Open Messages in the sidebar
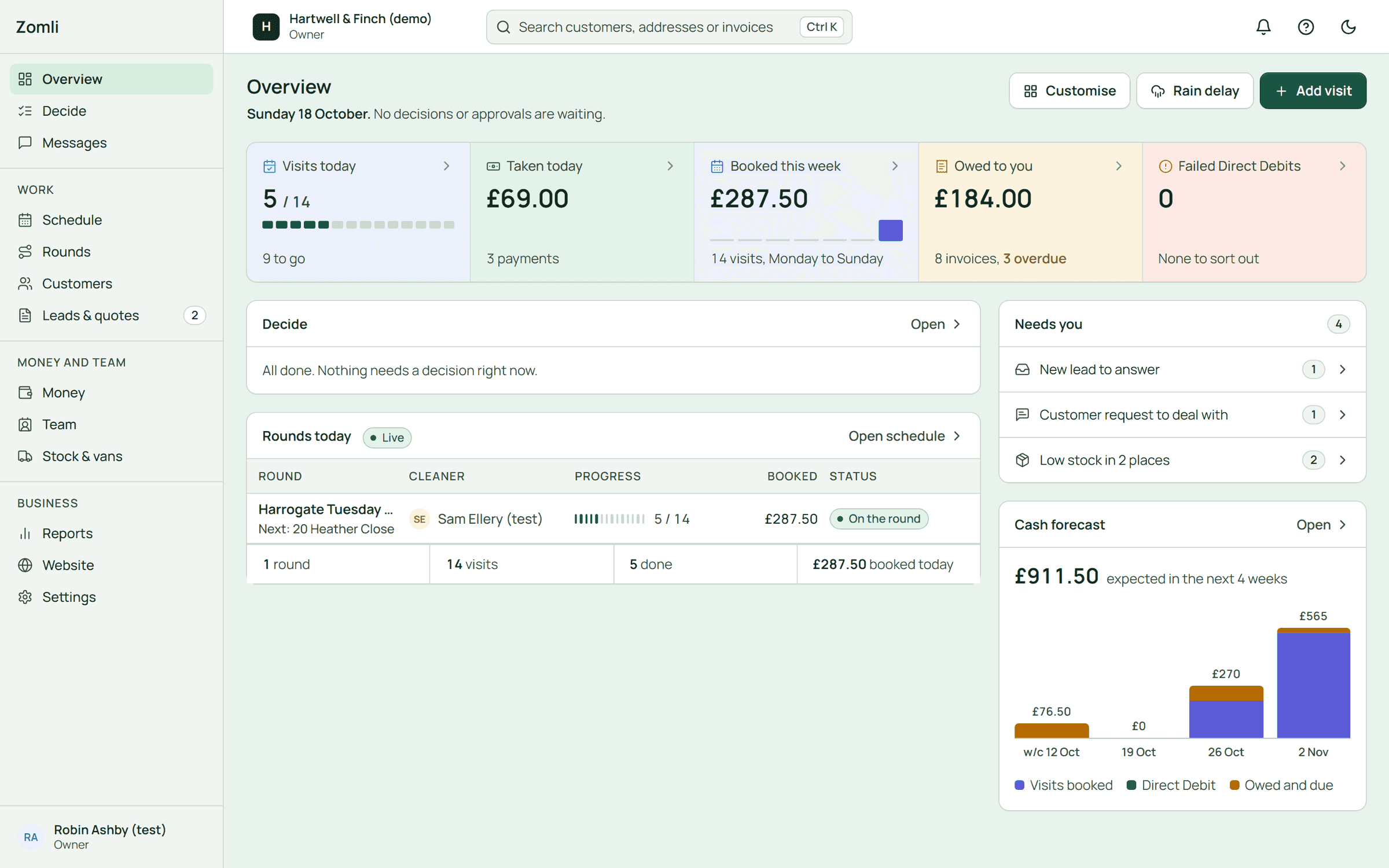This screenshot has width=1389, height=868. pyautogui.click(x=111, y=142)
